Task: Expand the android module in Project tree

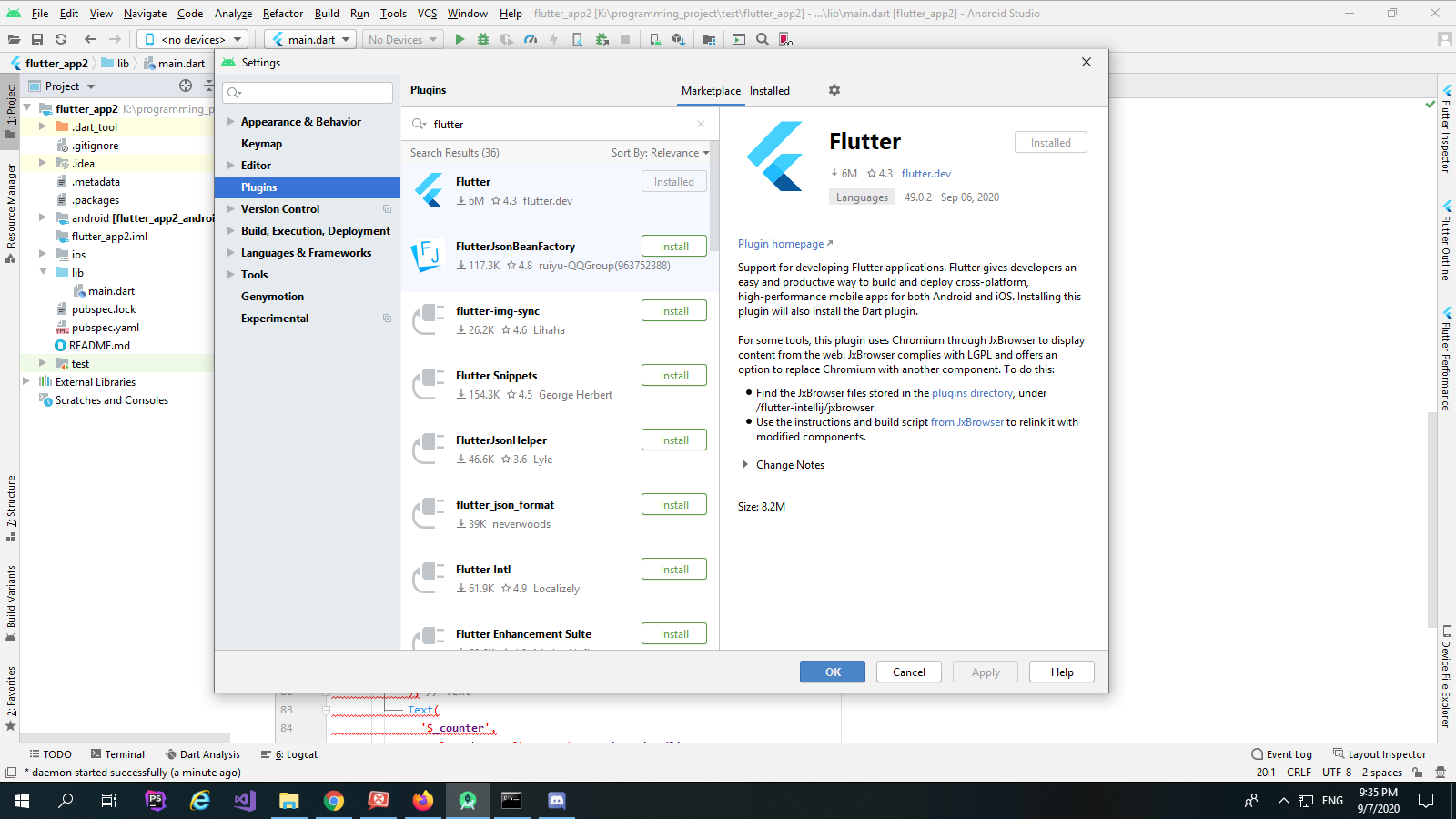Action: pyautogui.click(x=42, y=217)
